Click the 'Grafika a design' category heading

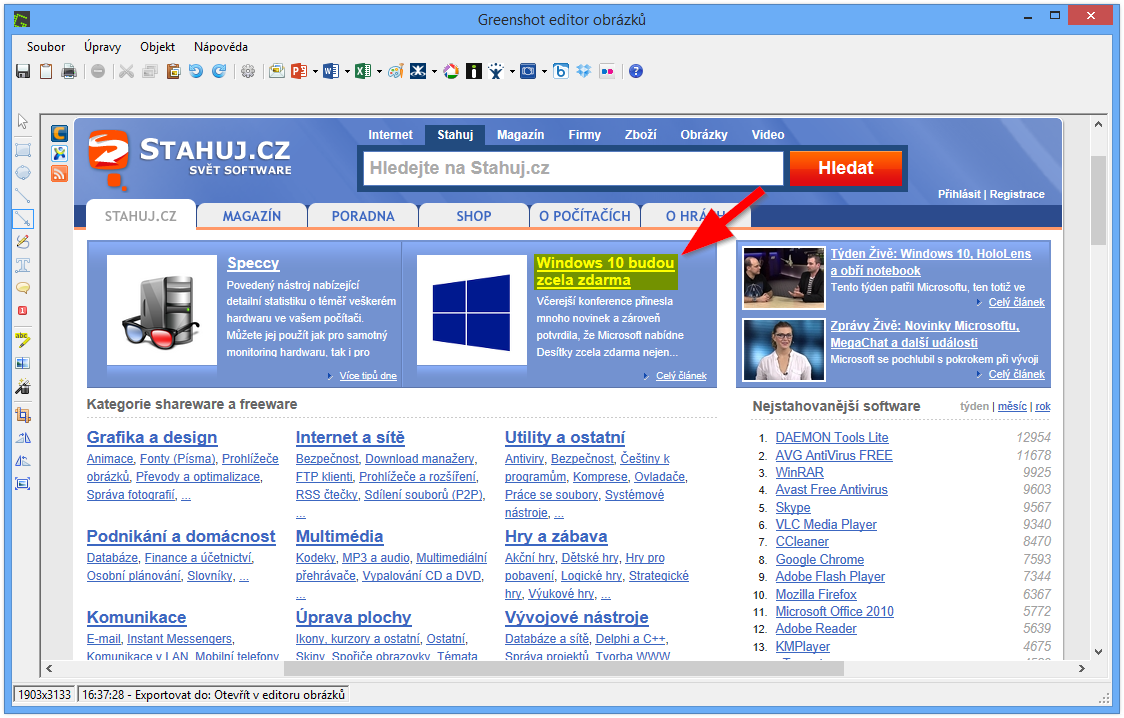click(x=152, y=437)
